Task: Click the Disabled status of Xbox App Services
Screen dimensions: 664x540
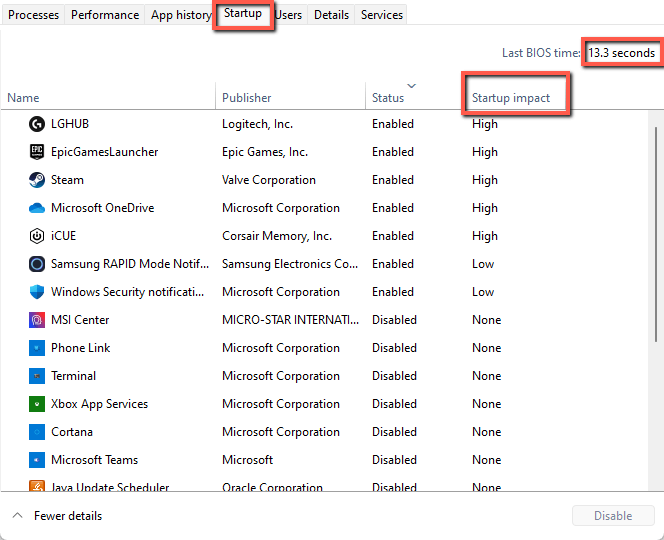Action: point(394,403)
